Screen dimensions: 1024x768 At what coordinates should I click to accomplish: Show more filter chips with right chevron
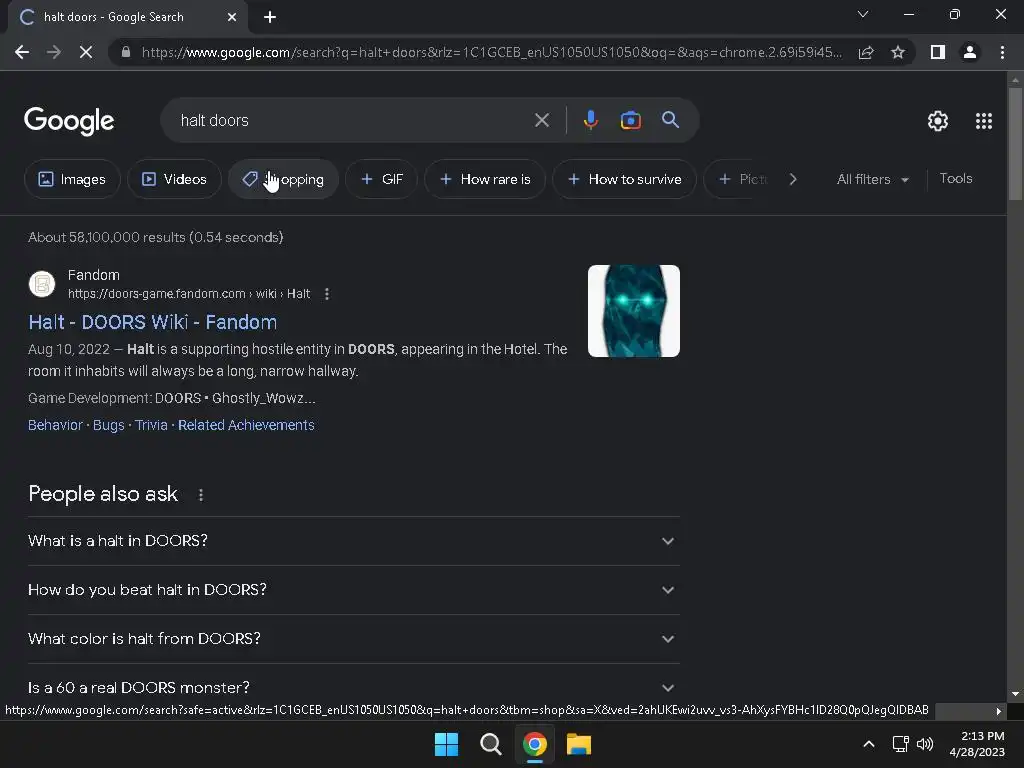(793, 179)
